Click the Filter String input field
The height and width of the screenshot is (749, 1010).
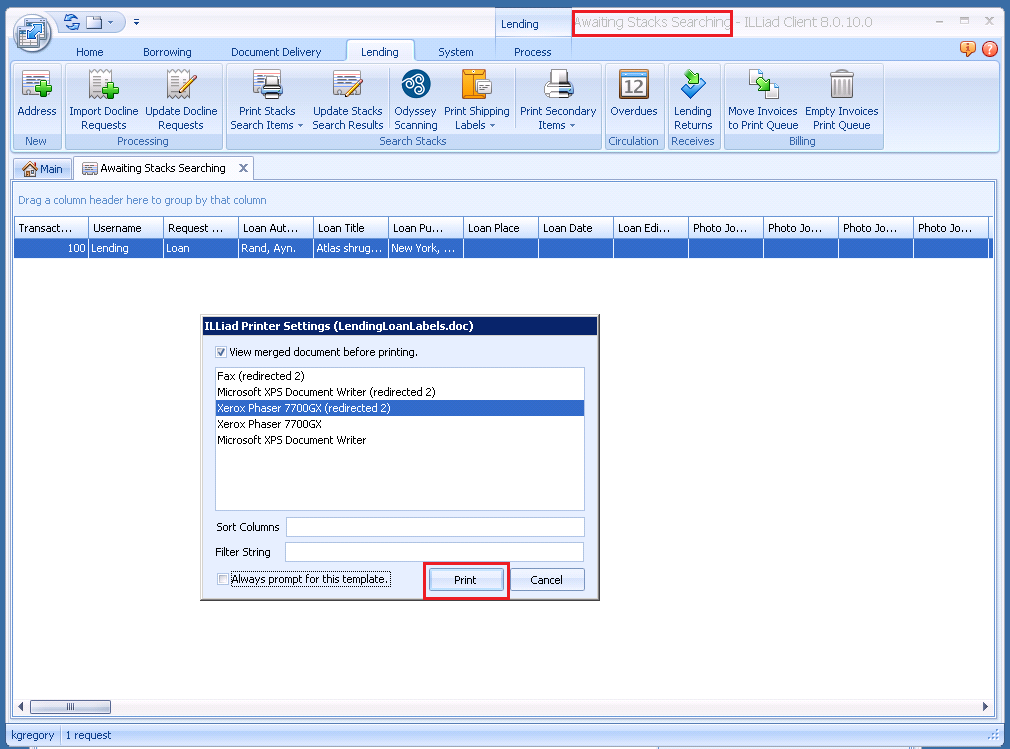point(434,552)
